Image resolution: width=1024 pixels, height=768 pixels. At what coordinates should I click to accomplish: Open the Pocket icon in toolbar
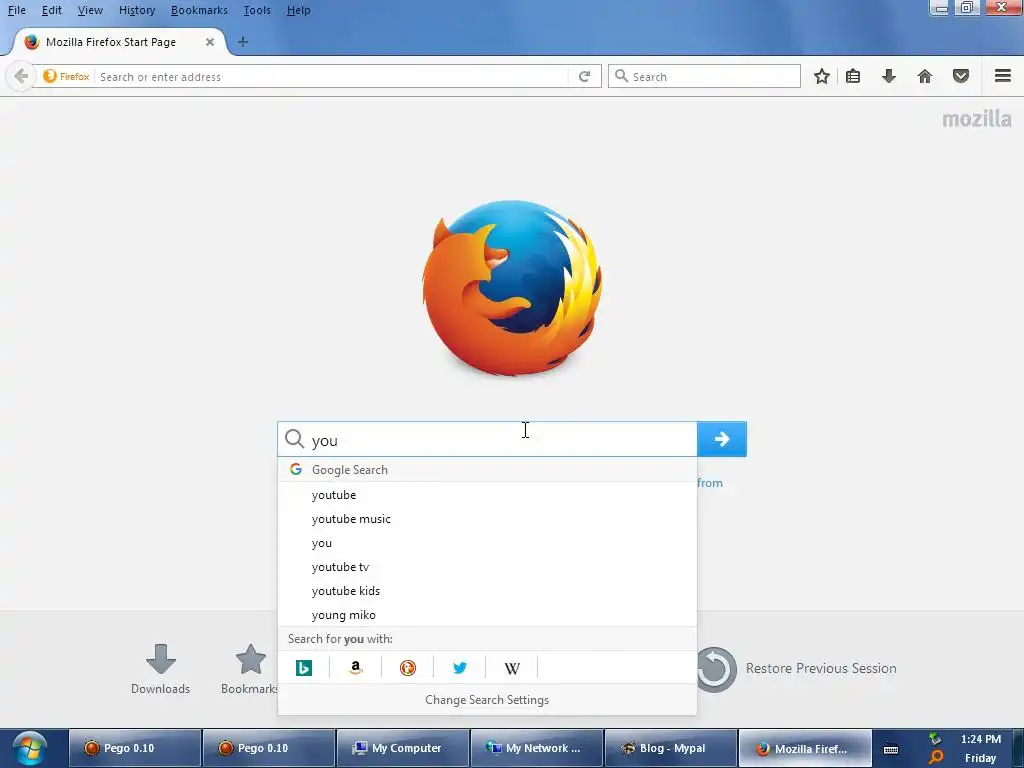(961, 76)
